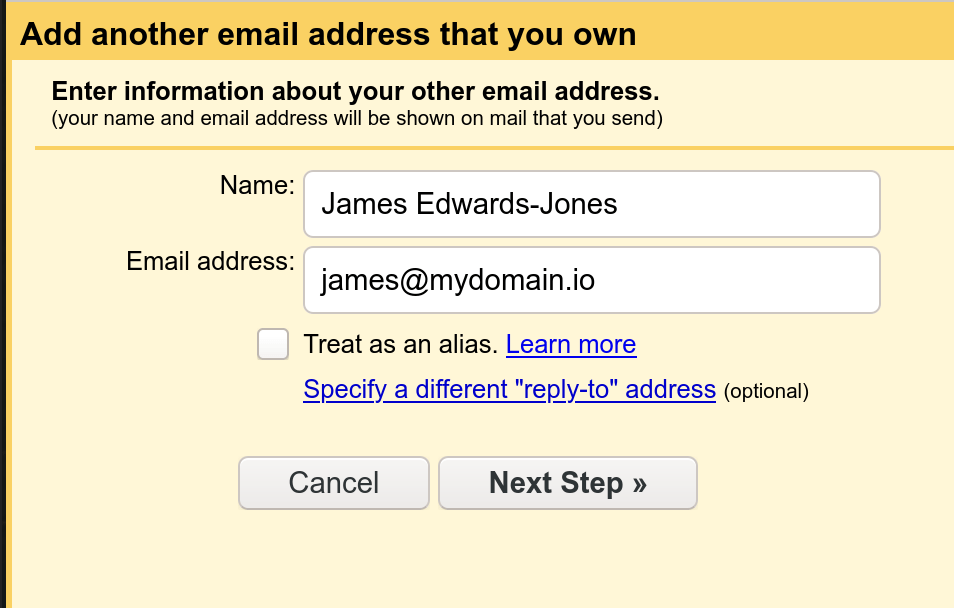The height and width of the screenshot is (608, 954).
Task: Enable the Treat as an alias checkbox
Action: (273, 344)
